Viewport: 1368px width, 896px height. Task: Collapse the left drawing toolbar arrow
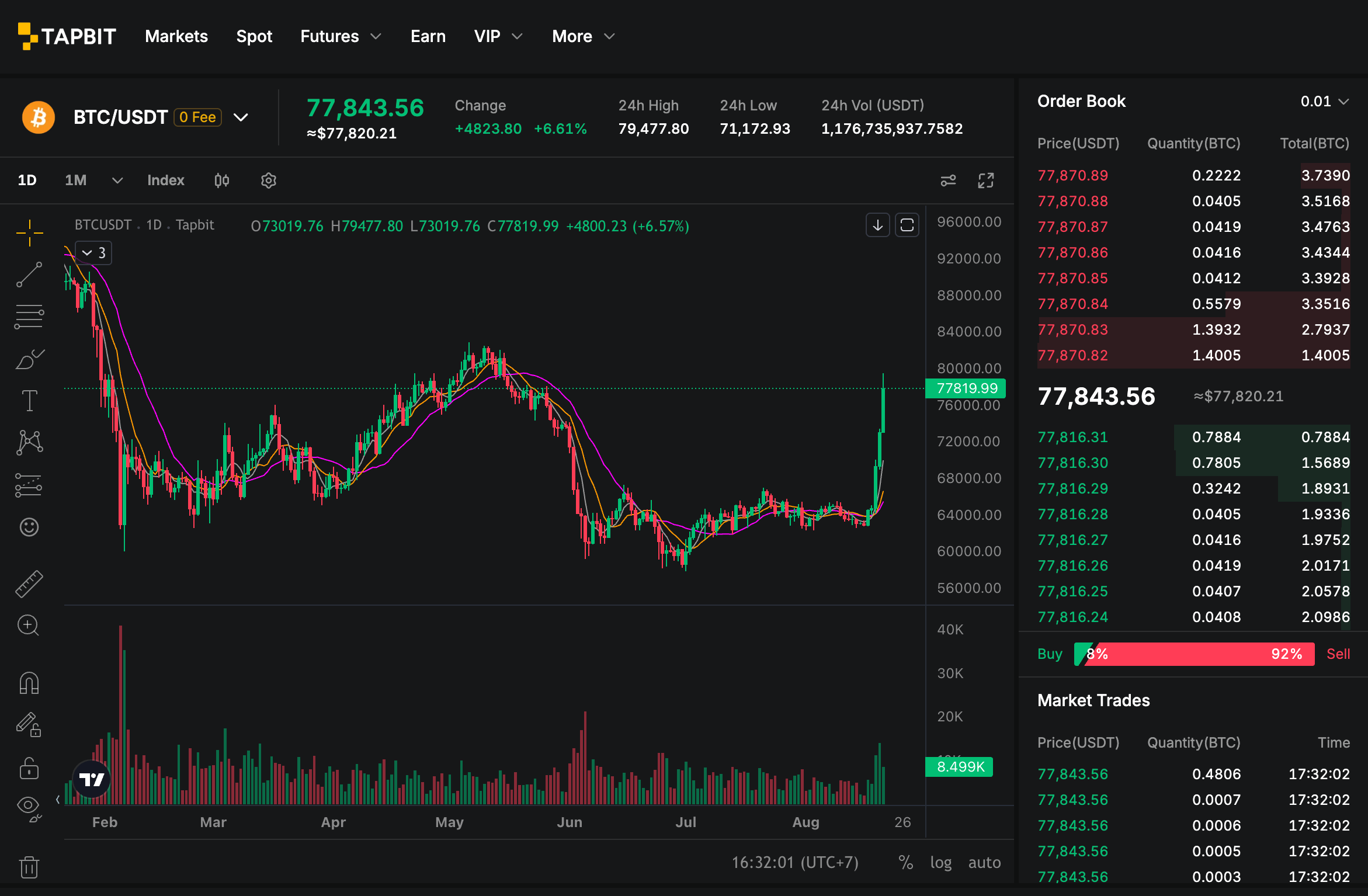point(58,800)
